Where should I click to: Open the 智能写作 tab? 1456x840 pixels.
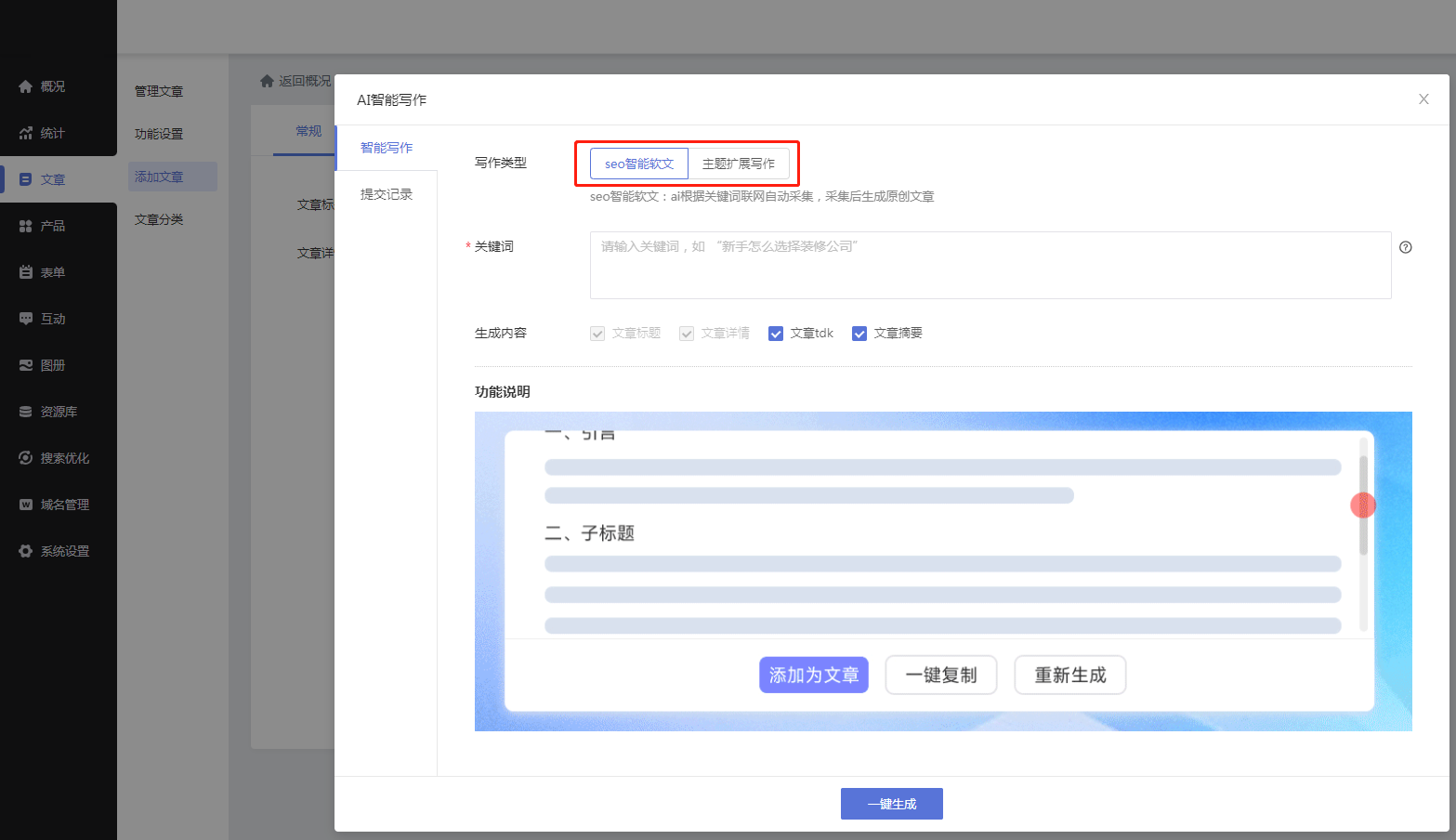click(387, 148)
